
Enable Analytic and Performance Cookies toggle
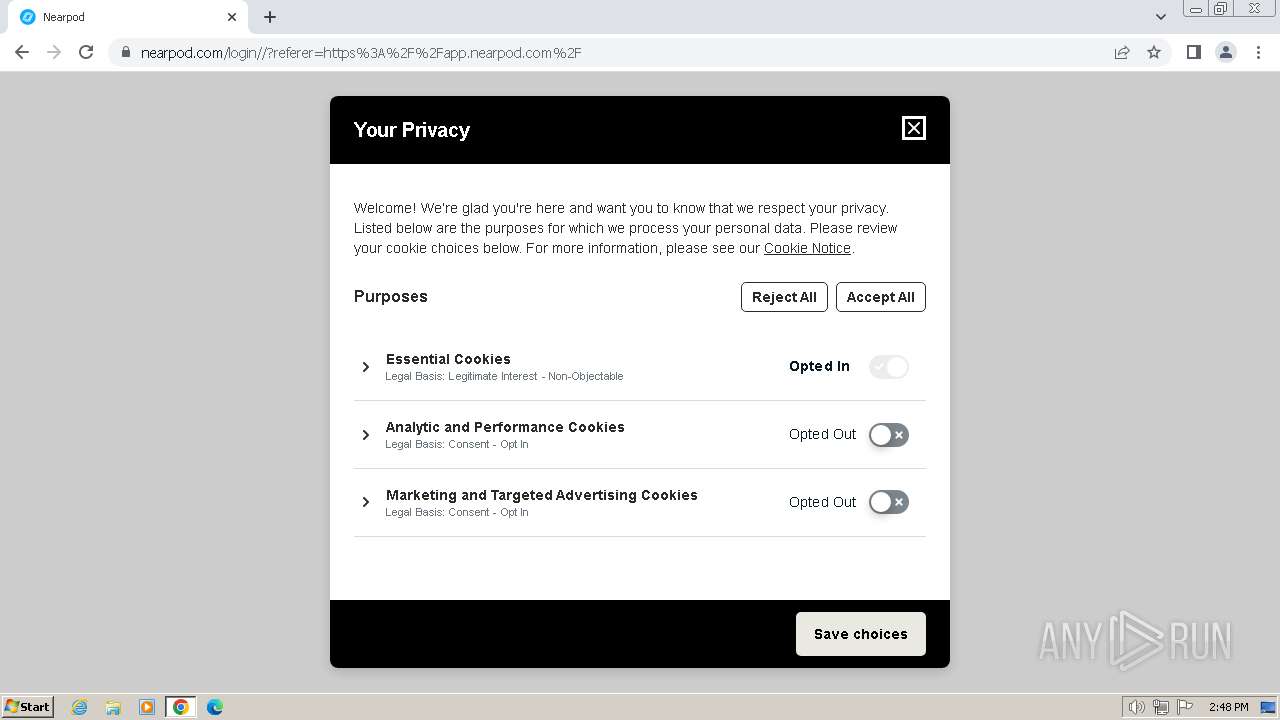pyautogui.click(x=888, y=435)
